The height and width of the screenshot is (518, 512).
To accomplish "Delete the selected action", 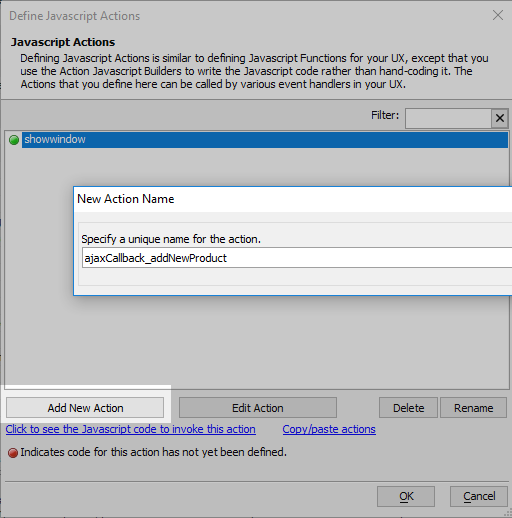I will [x=408, y=408].
